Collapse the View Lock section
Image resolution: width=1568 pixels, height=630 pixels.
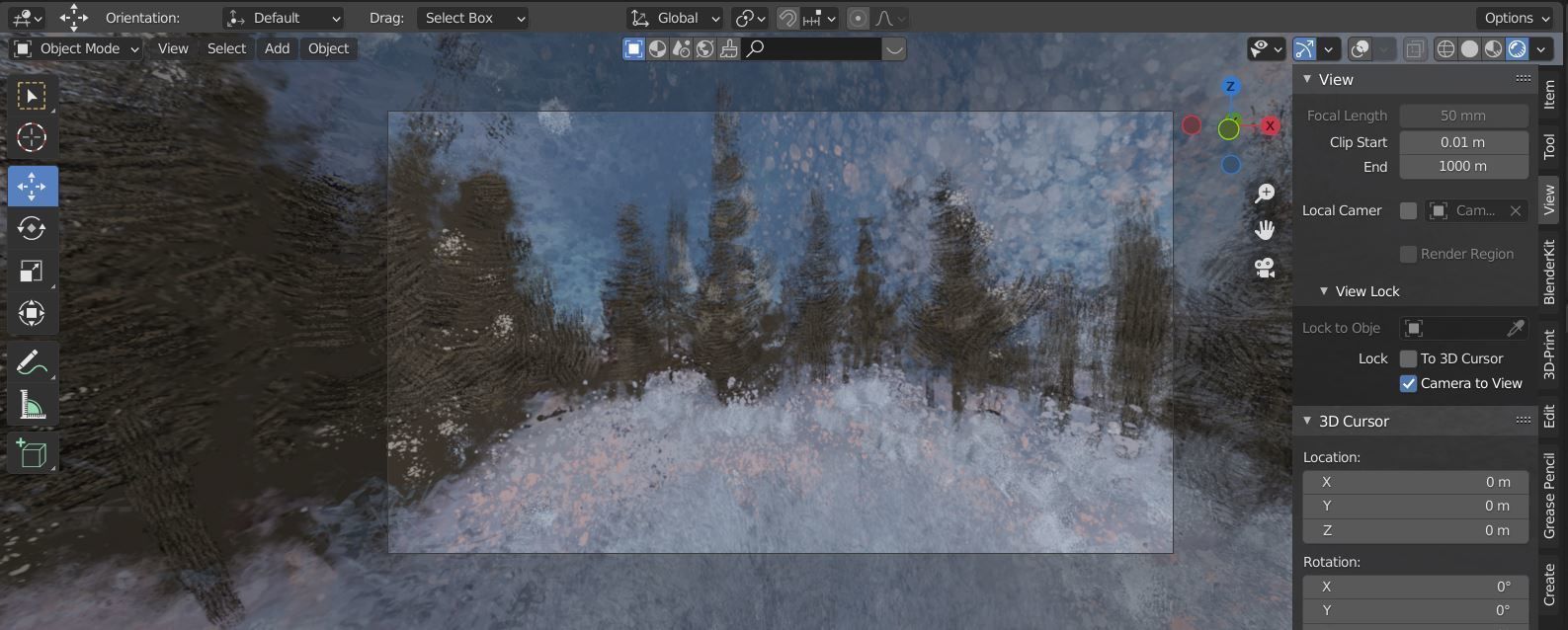pyautogui.click(x=1324, y=291)
